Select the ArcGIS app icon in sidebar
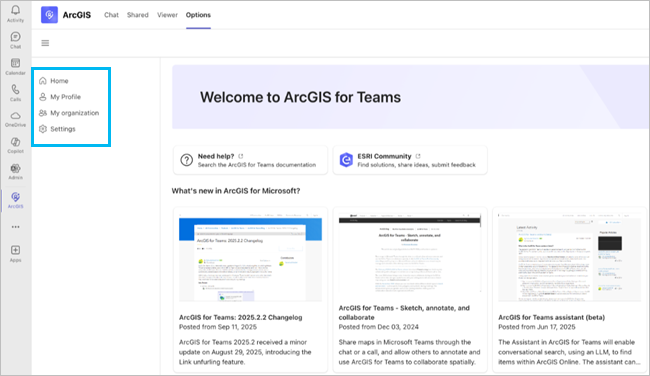Image resolution: width=650 pixels, height=376 pixels. (x=15, y=197)
